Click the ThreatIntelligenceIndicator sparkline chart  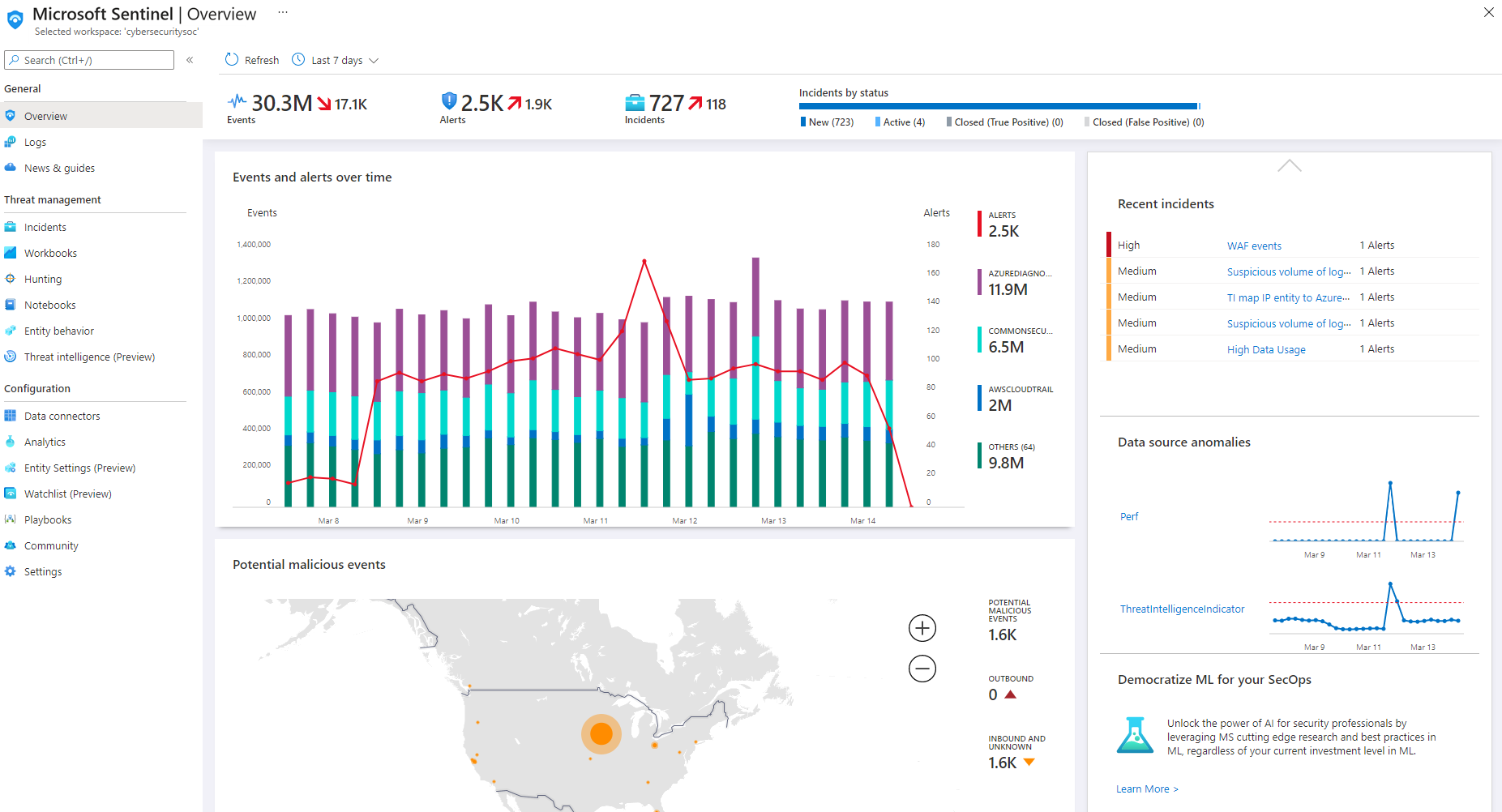pos(1366,608)
